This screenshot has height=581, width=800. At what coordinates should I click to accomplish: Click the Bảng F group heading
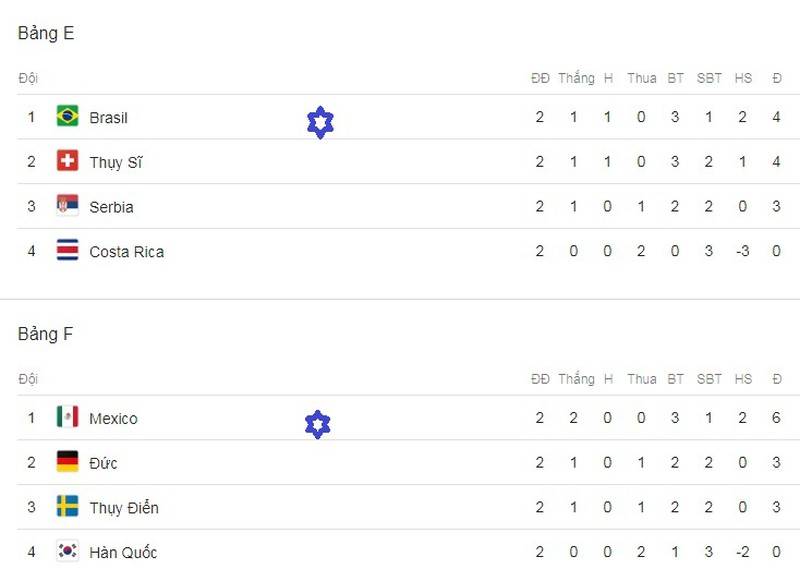coord(45,334)
